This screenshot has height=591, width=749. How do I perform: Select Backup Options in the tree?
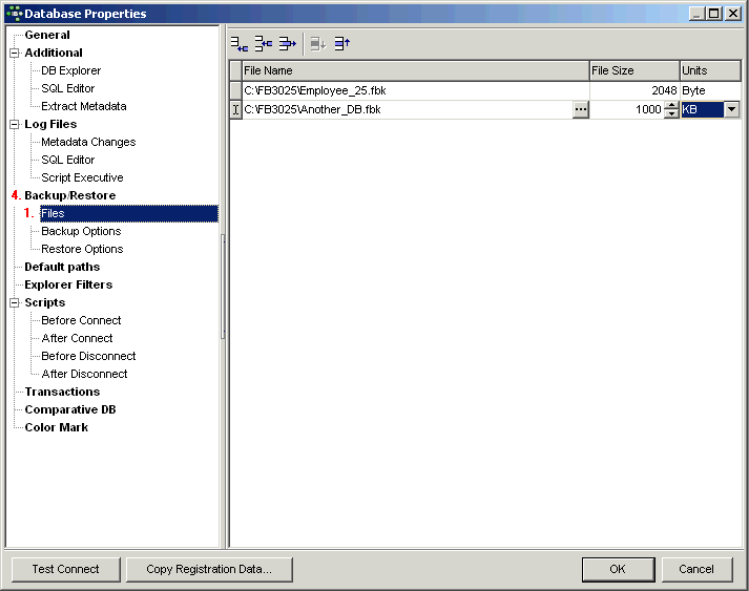pyautogui.click(x=81, y=231)
